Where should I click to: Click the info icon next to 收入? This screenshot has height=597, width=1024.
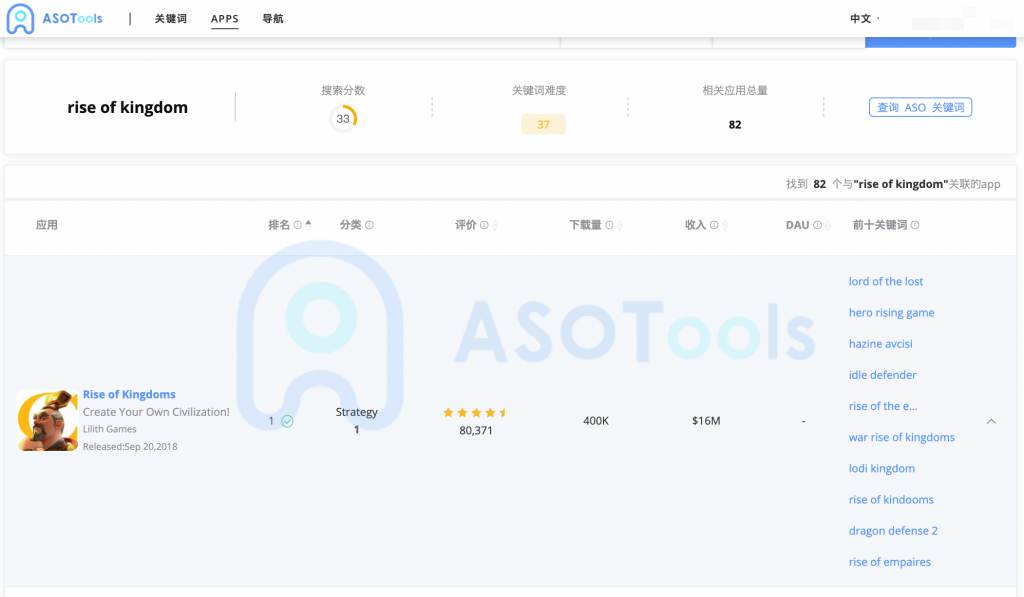(714, 225)
